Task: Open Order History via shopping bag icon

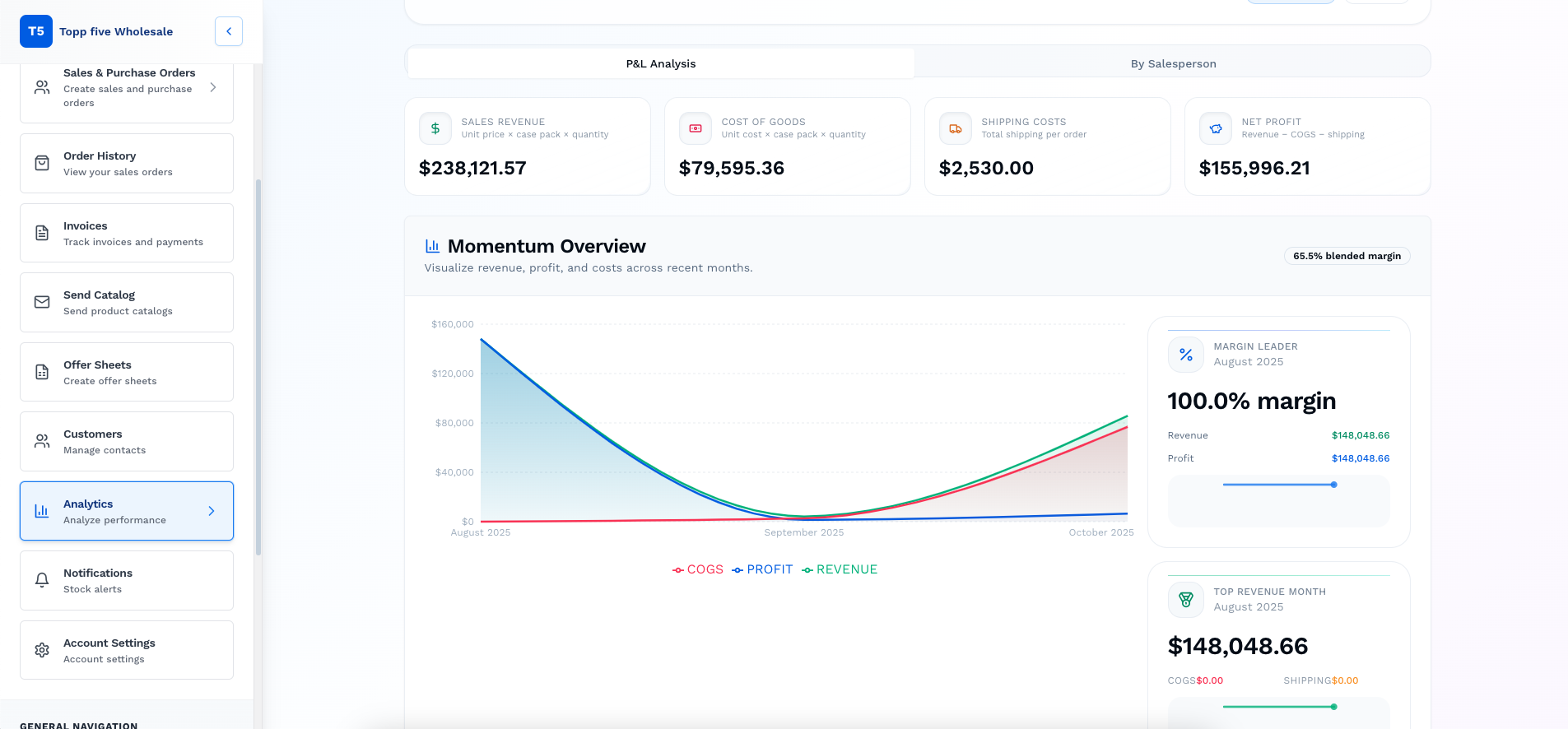Action: point(42,163)
